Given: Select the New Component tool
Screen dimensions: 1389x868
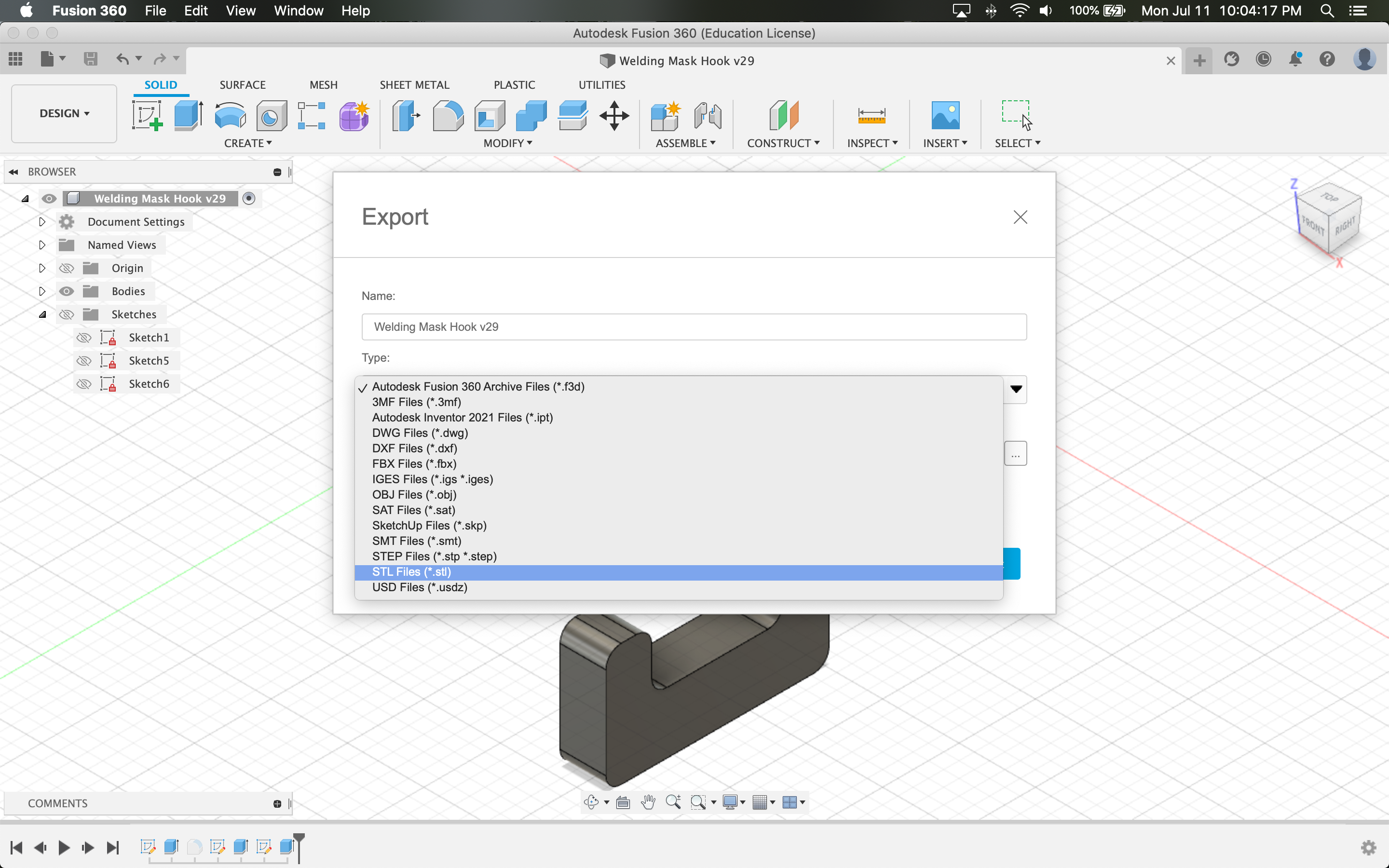Looking at the screenshot, I should click(666, 115).
